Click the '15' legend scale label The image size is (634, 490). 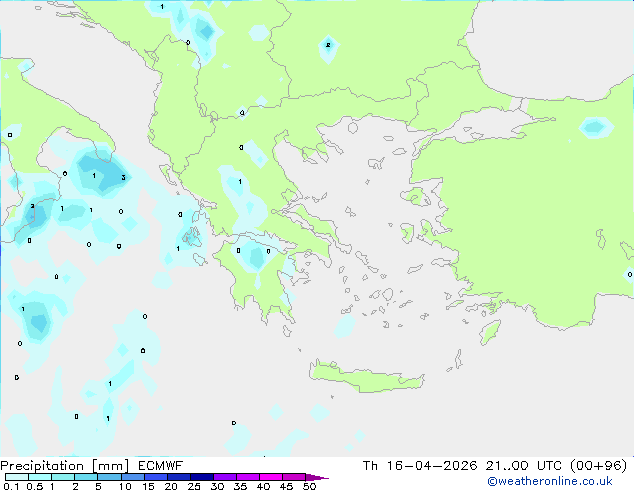point(148,486)
